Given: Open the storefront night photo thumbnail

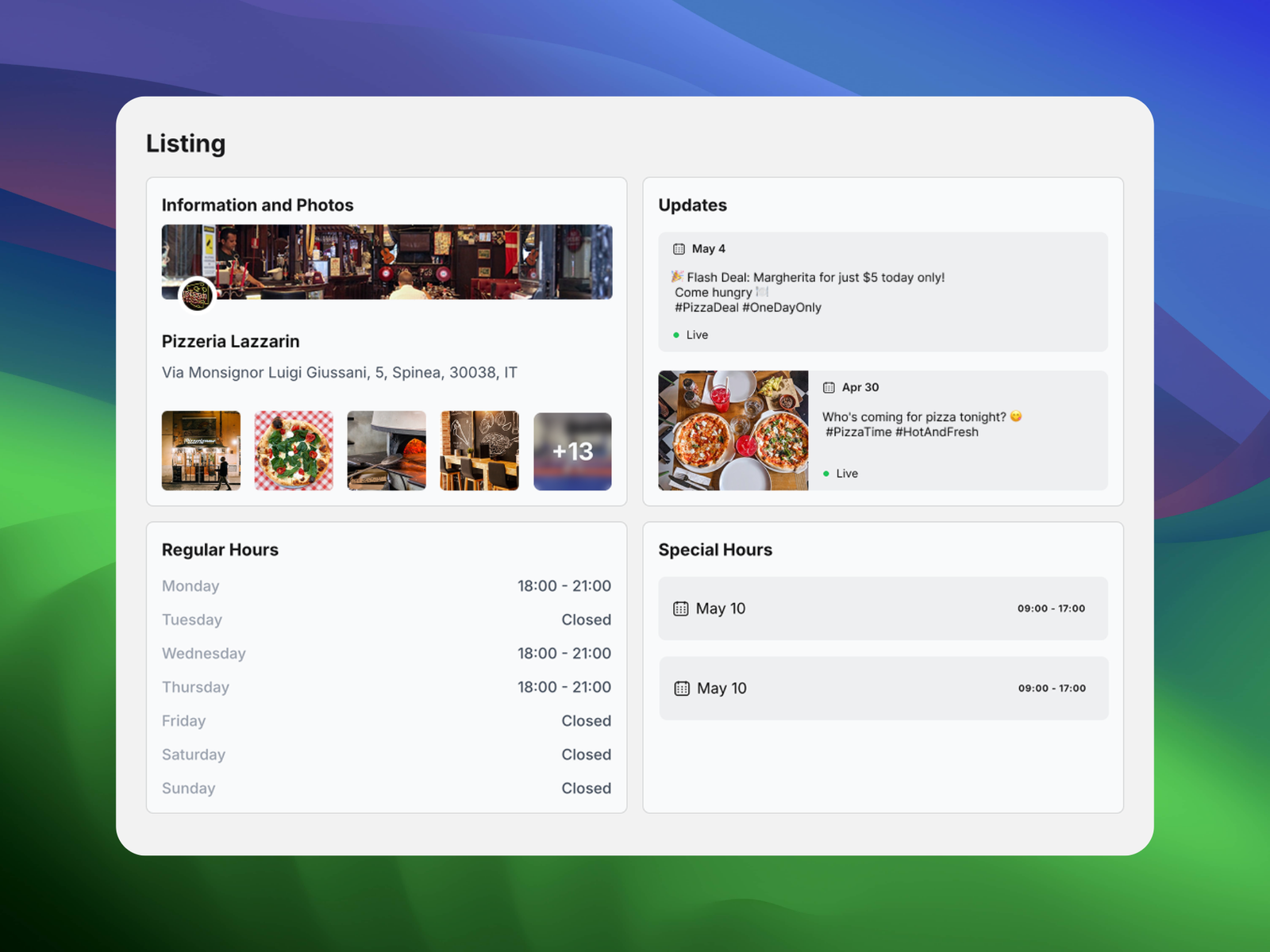Looking at the screenshot, I should tap(201, 451).
